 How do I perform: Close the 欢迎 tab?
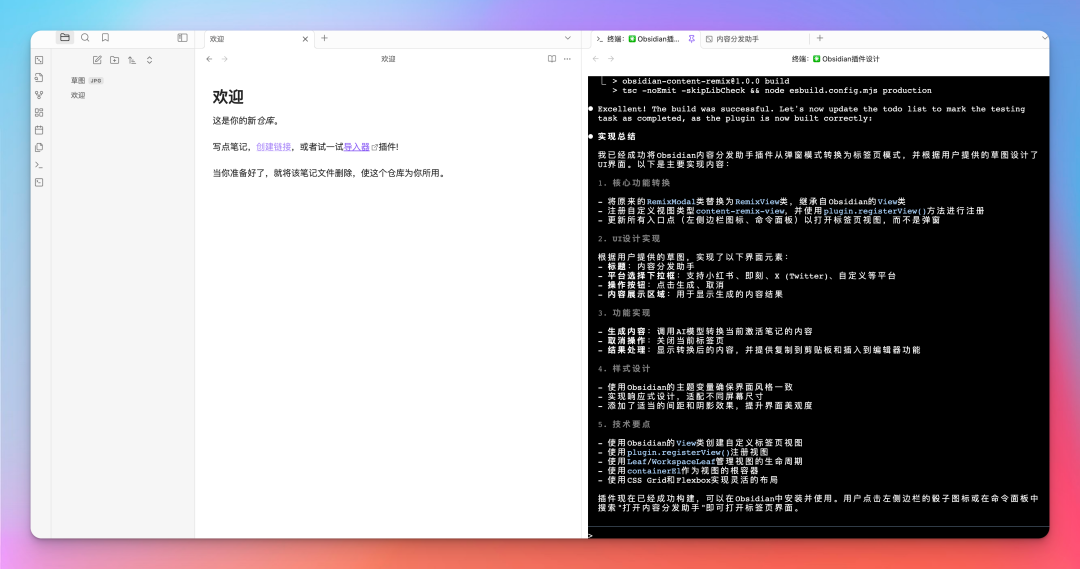(305, 39)
